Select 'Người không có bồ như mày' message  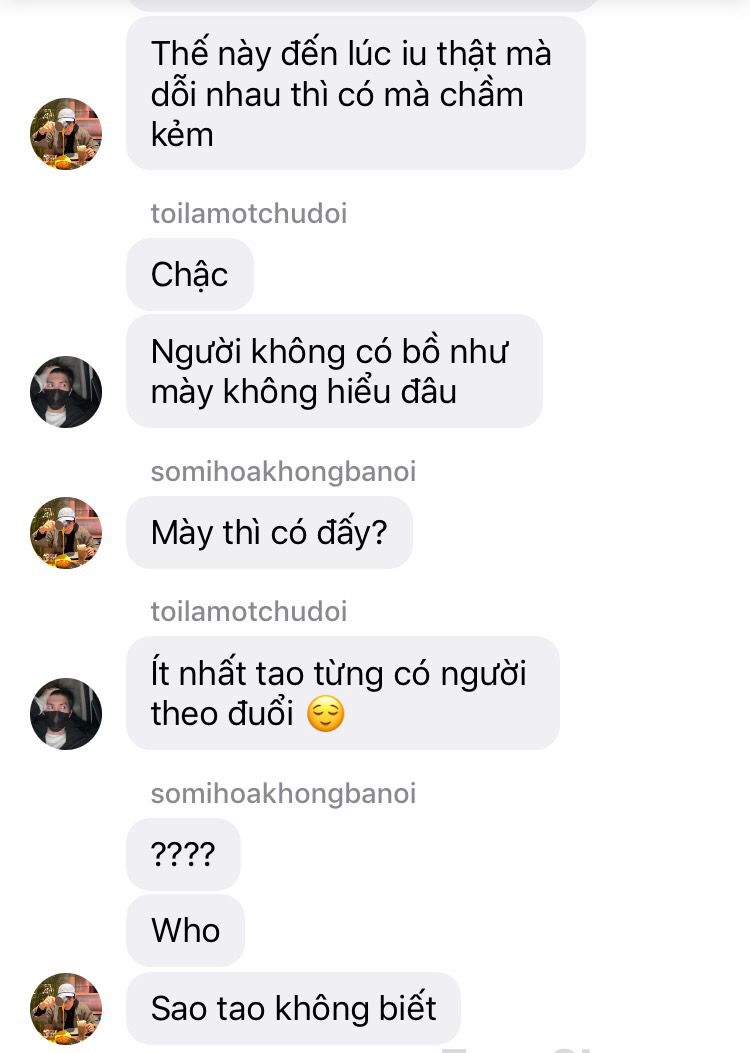click(334, 371)
